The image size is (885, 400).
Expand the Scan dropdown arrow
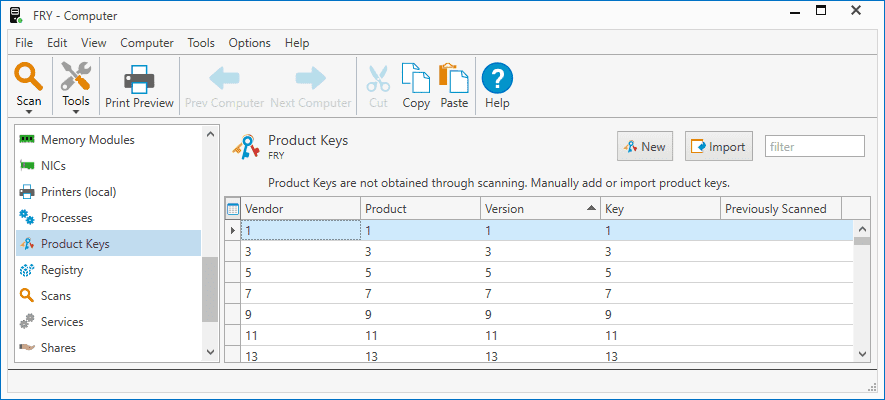click(x=28, y=112)
